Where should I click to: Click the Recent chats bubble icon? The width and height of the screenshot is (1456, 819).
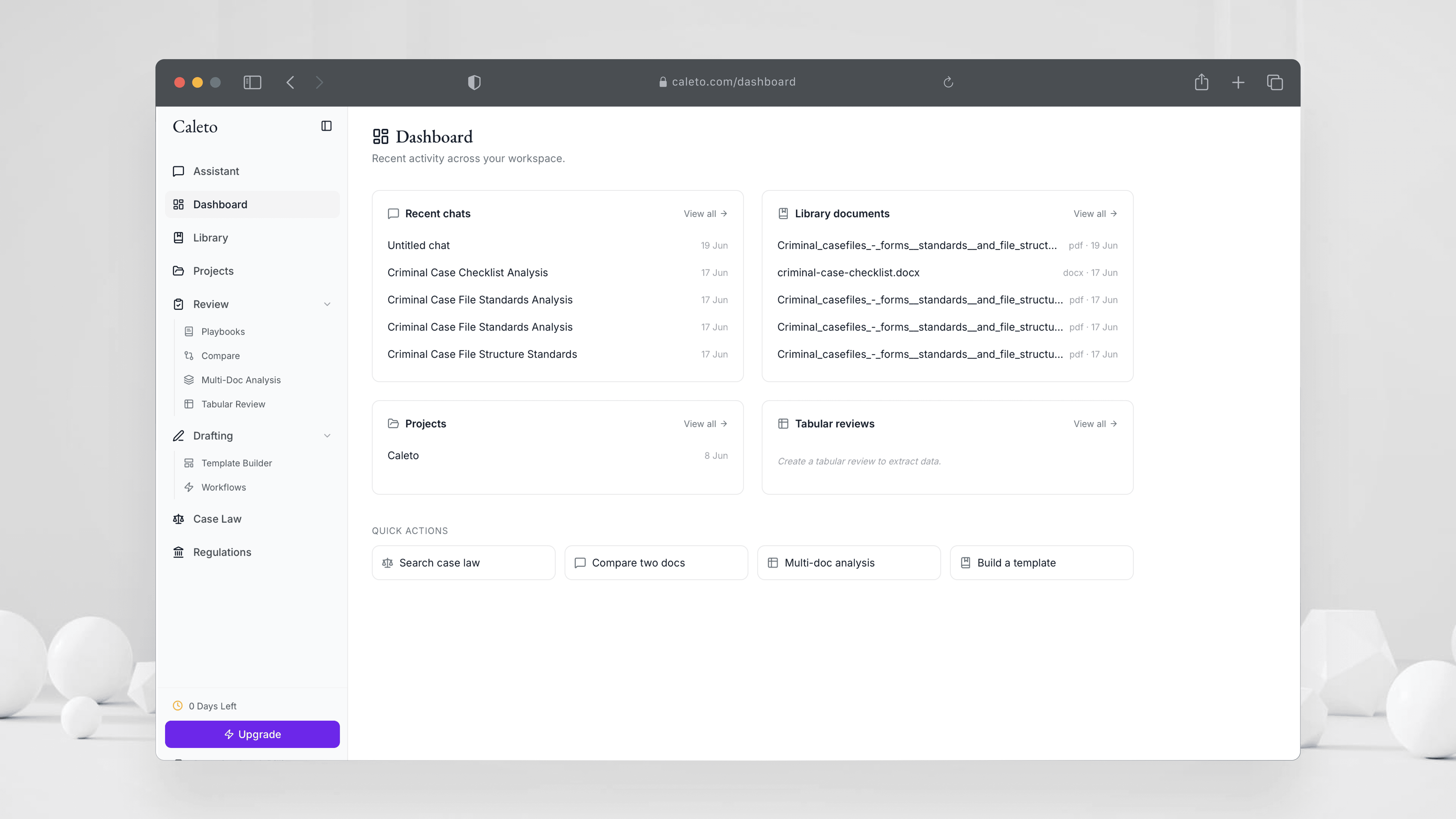point(393,214)
